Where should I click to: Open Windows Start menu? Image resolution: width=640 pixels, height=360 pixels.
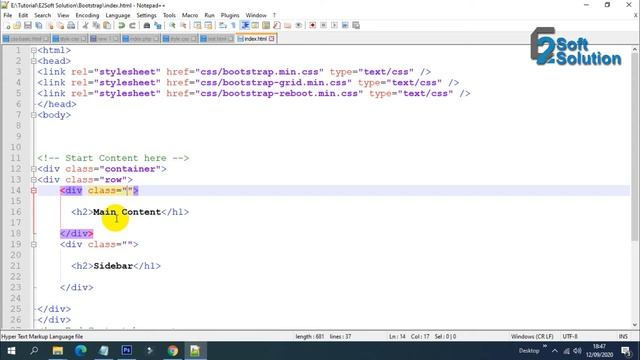tap(11, 351)
